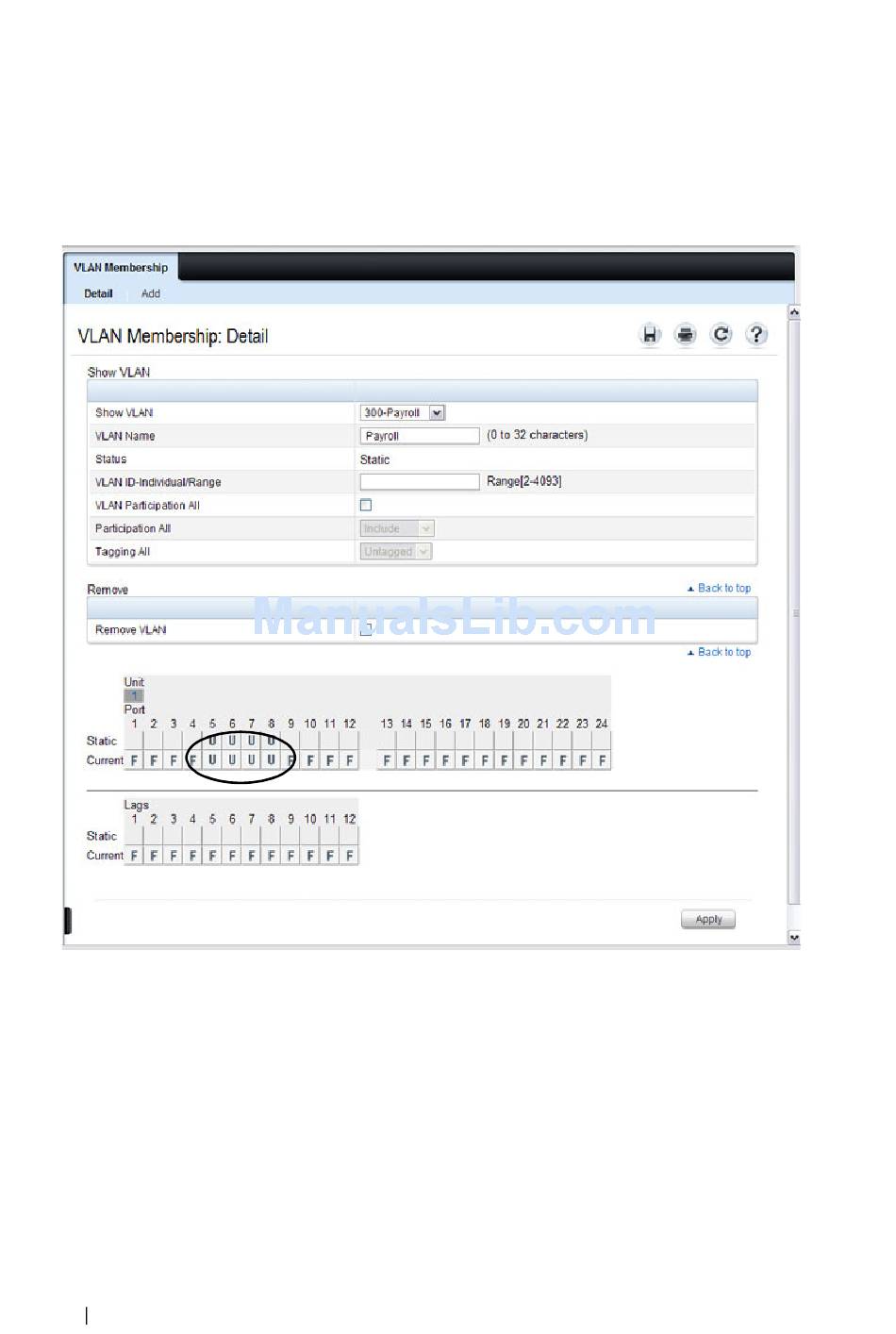The height and width of the screenshot is (1334, 896).
Task: Open Help via question mark icon
Action: pyautogui.click(x=756, y=335)
